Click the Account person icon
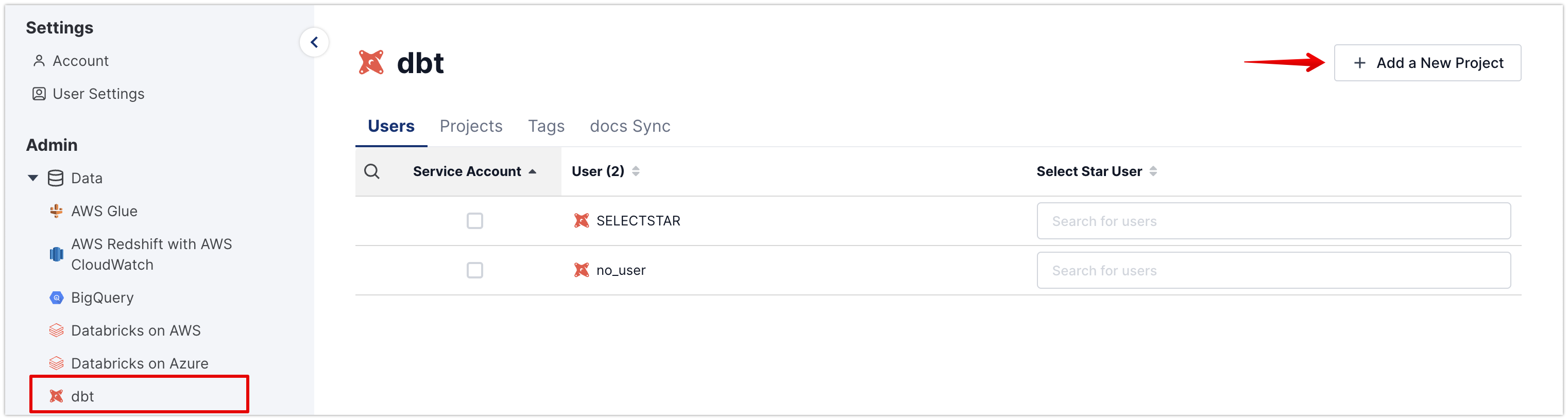 click(39, 61)
